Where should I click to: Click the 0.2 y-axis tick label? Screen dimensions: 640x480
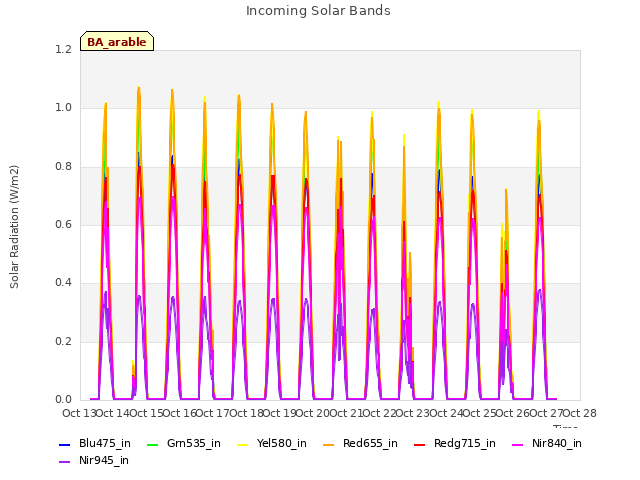pyautogui.click(x=64, y=341)
